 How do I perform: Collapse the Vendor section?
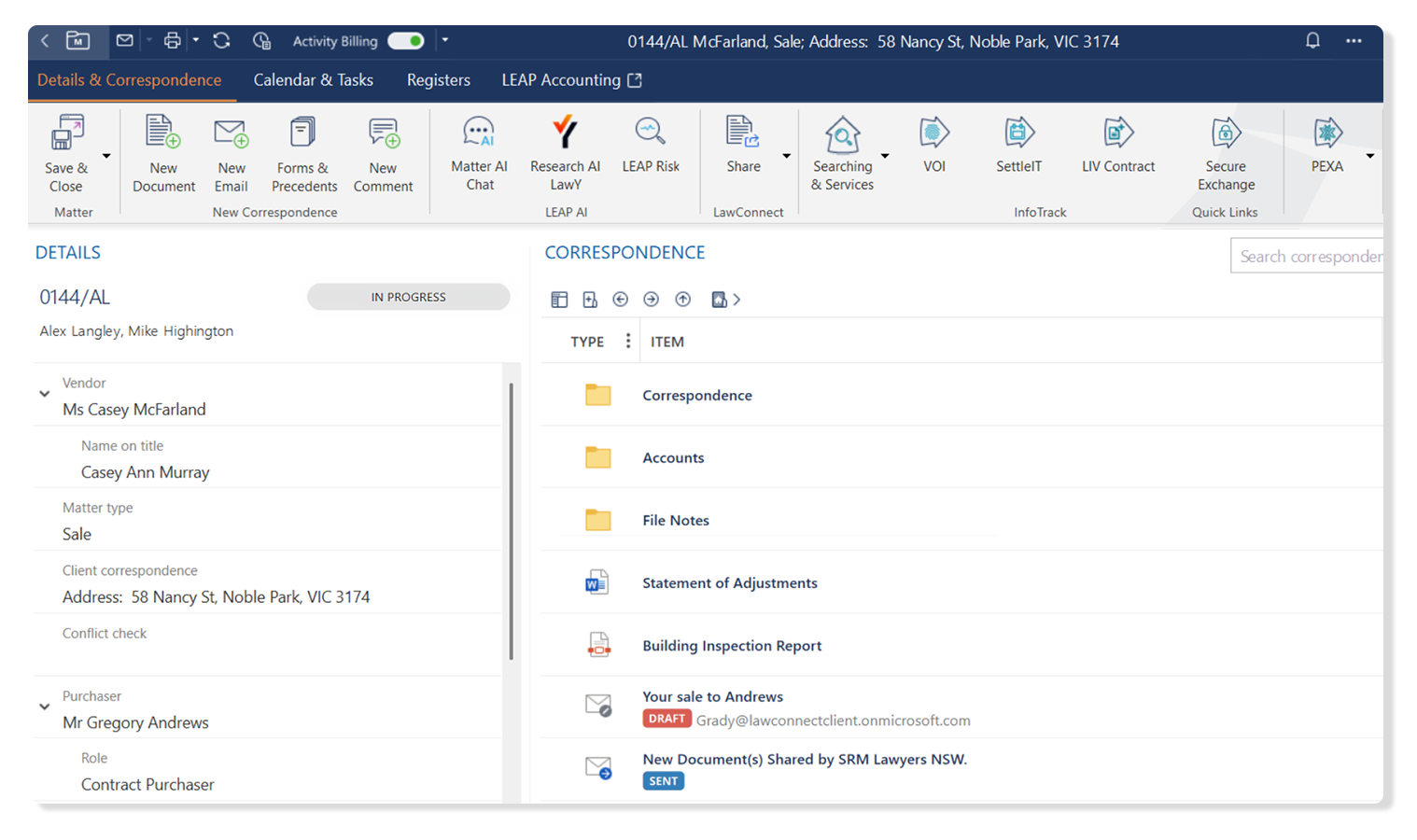pos(44,394)
